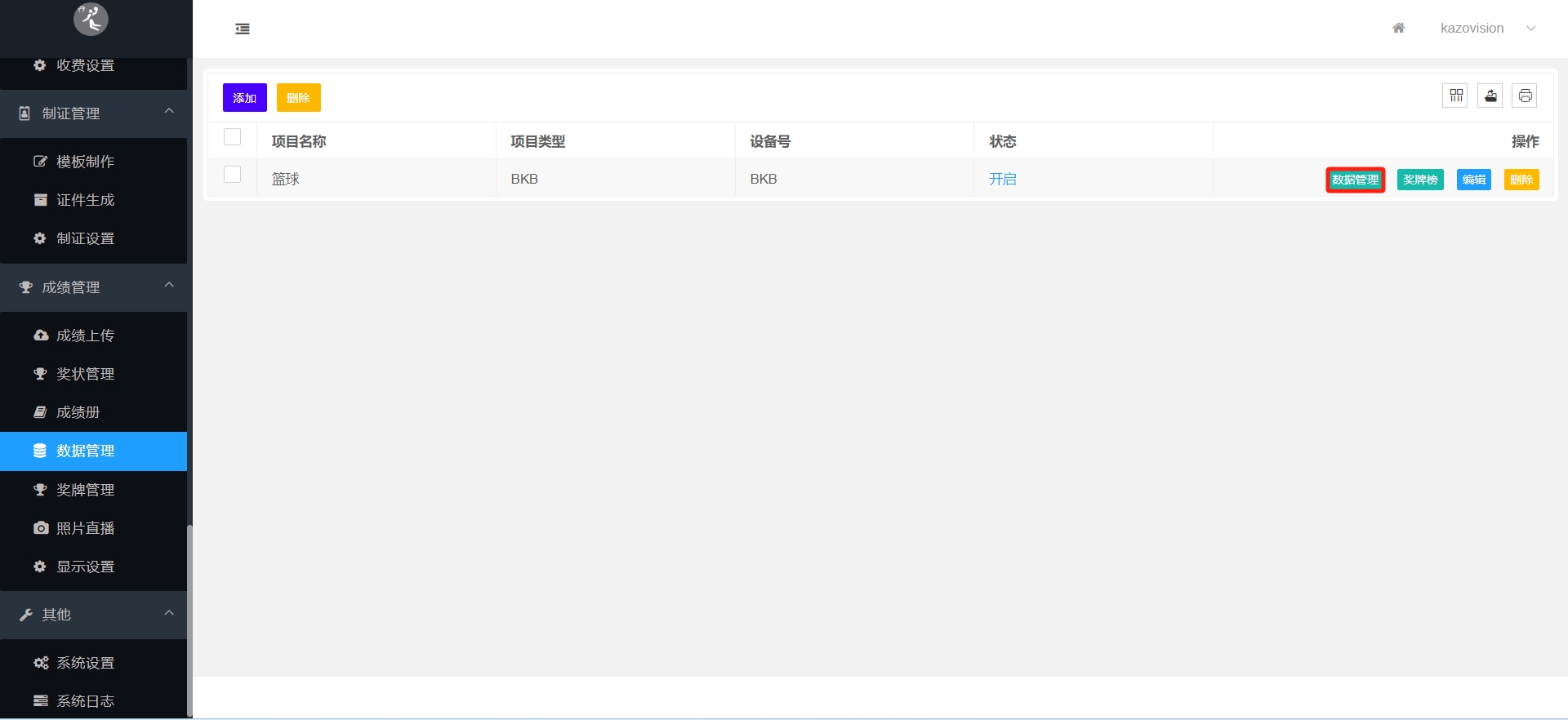Select 奖牌管理 in the sidebar
The width and height of the screenshot is (1568, 720).
(85, 490)
